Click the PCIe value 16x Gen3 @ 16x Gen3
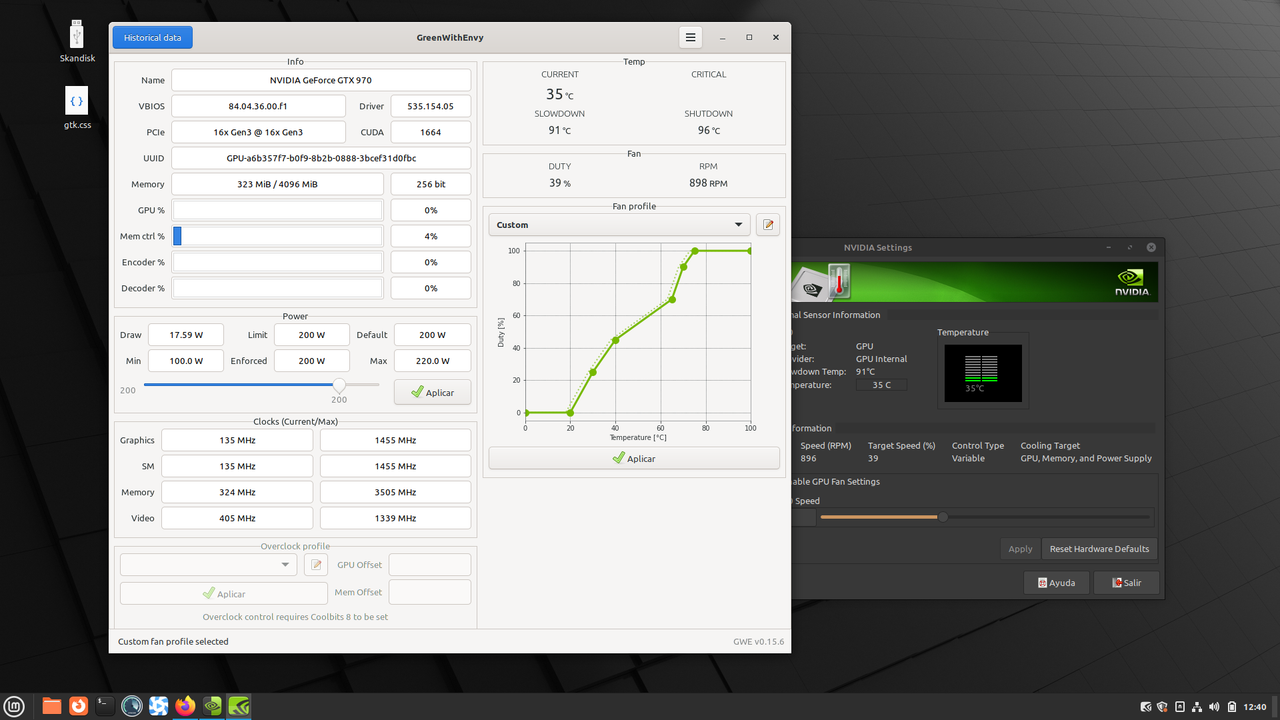 258,132
